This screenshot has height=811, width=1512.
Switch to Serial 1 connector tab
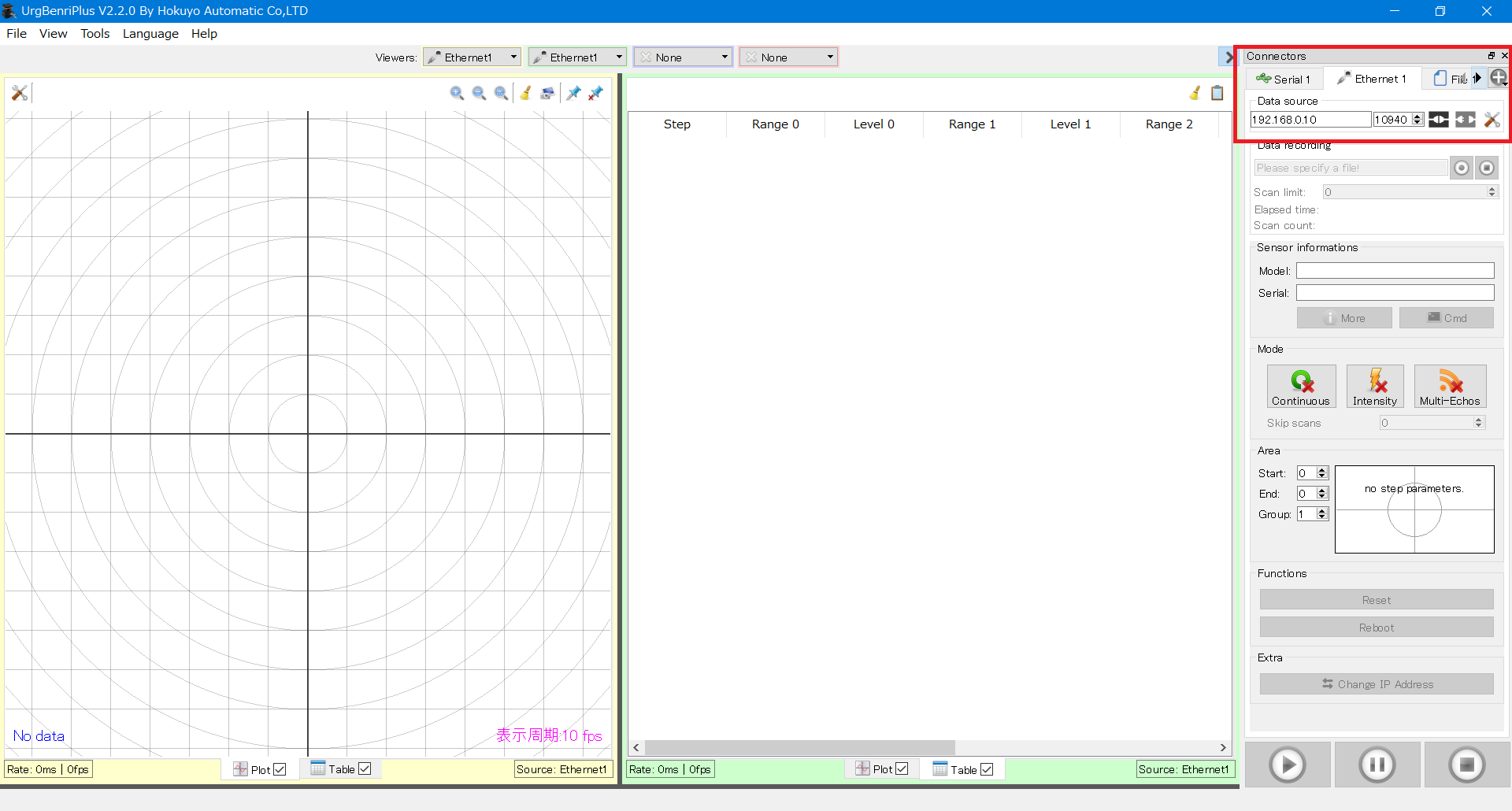tap(1284, 79)
